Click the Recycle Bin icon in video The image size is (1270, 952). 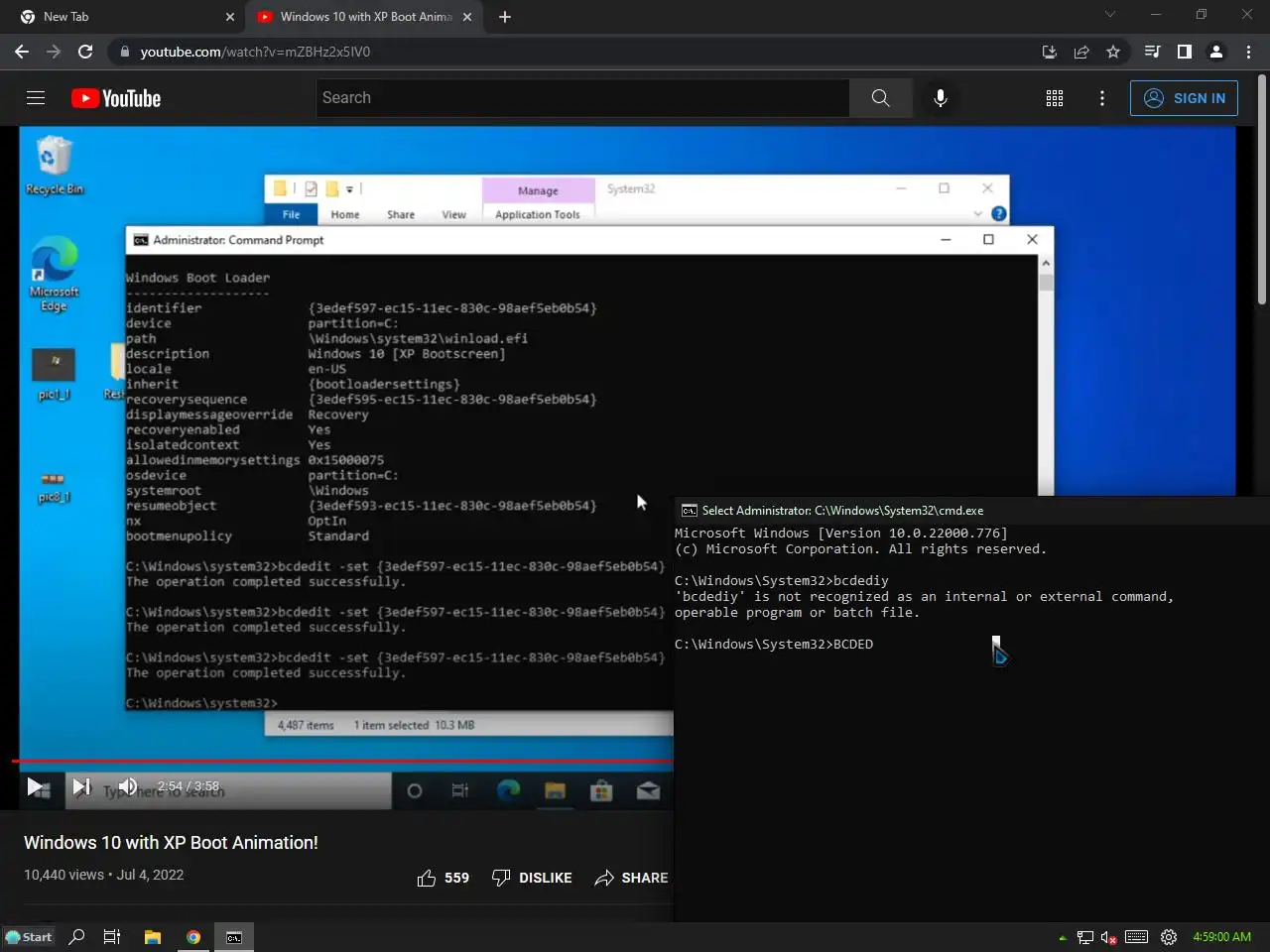[x=54, y=167]
